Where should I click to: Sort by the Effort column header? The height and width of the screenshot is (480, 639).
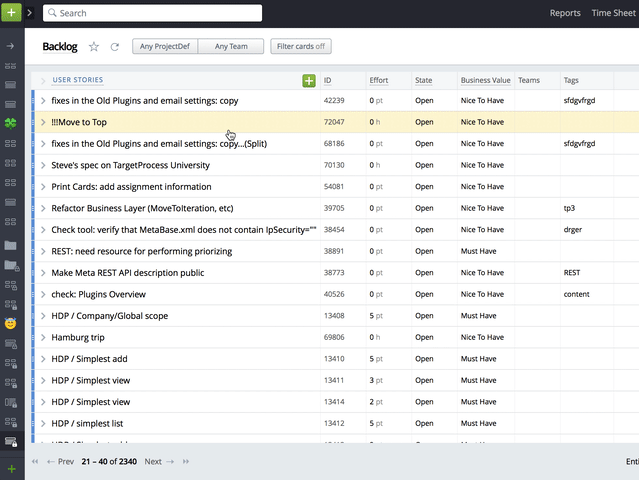click(379, 80)
